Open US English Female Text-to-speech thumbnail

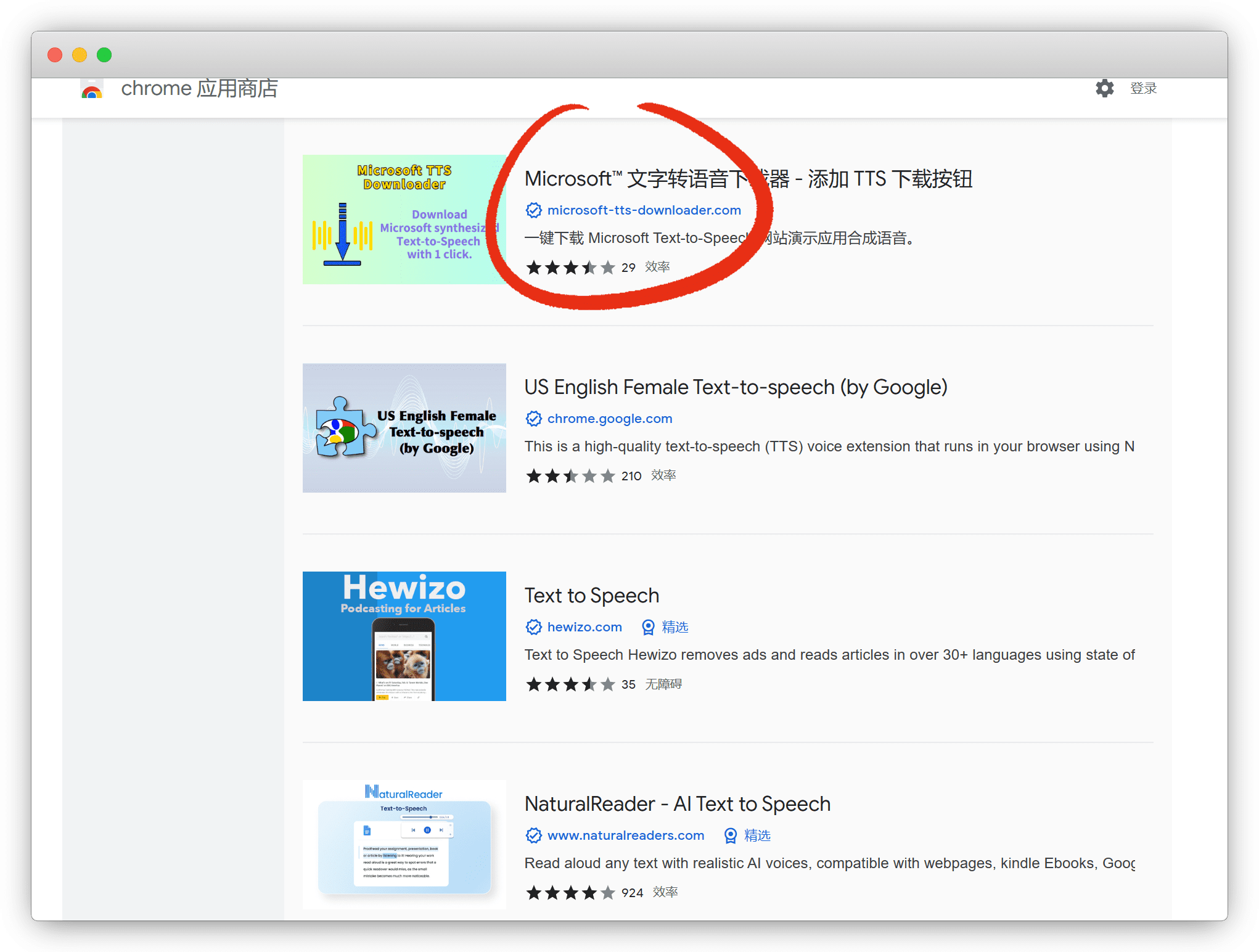click(404, 427)
